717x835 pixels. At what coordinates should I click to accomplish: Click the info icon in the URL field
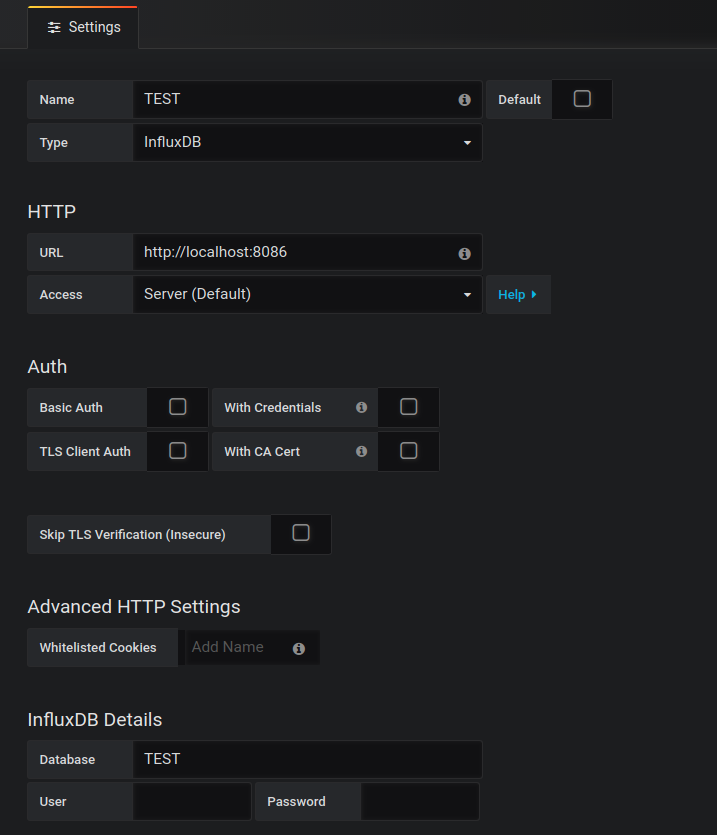point(465,253)
